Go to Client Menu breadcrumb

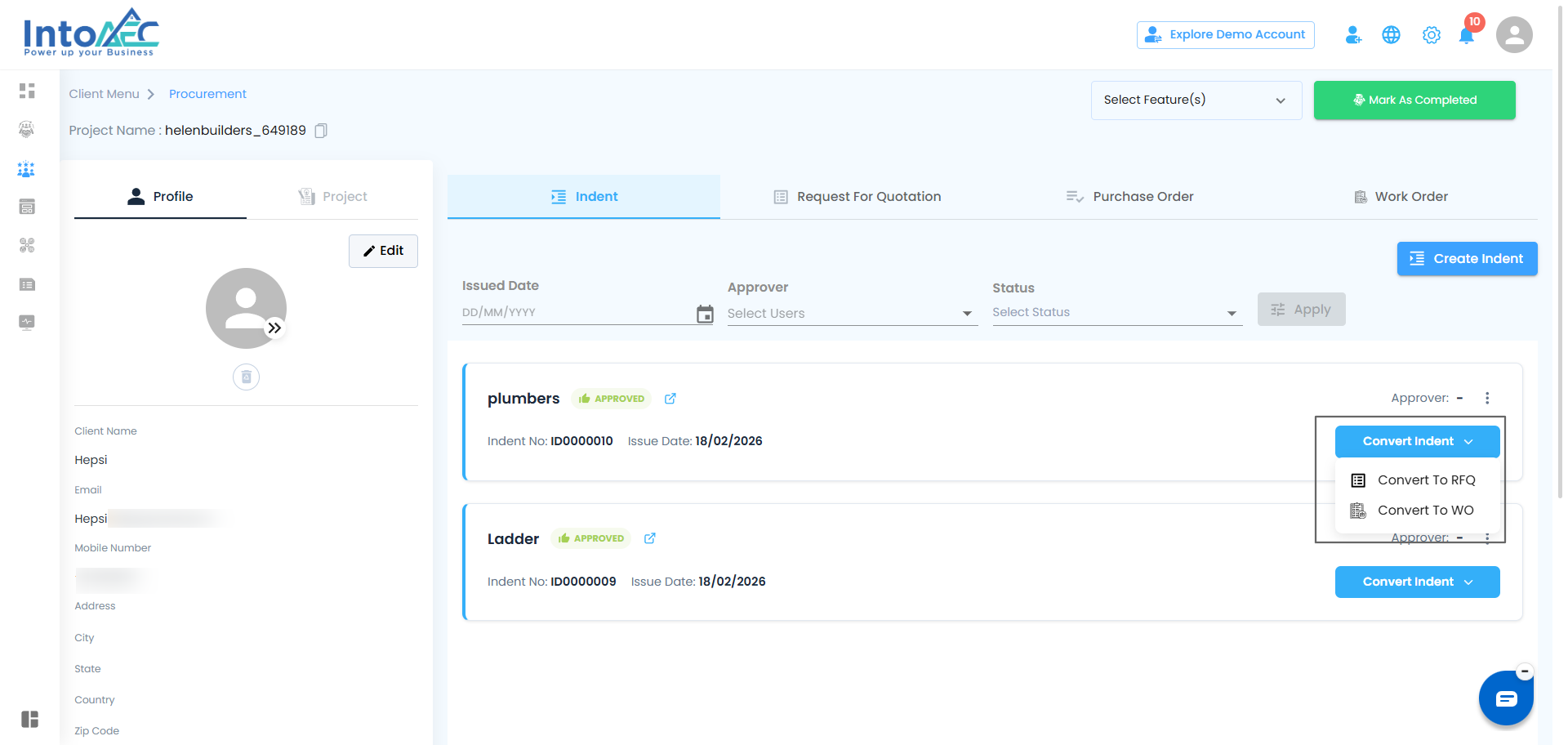[105, 94]
